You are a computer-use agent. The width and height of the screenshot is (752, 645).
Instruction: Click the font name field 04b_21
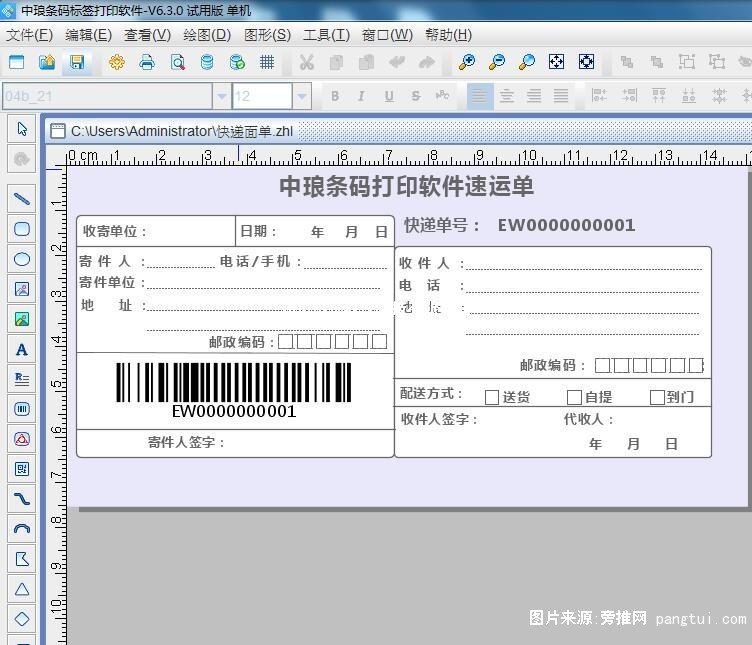coord(107,96)
